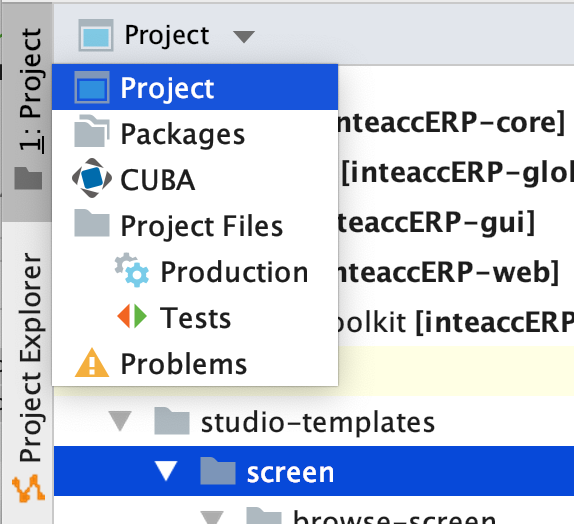Click the orange Project Explorer tab icon
Image resolution: width=574 pixels, height=524 pixels.
click(28, 488)
